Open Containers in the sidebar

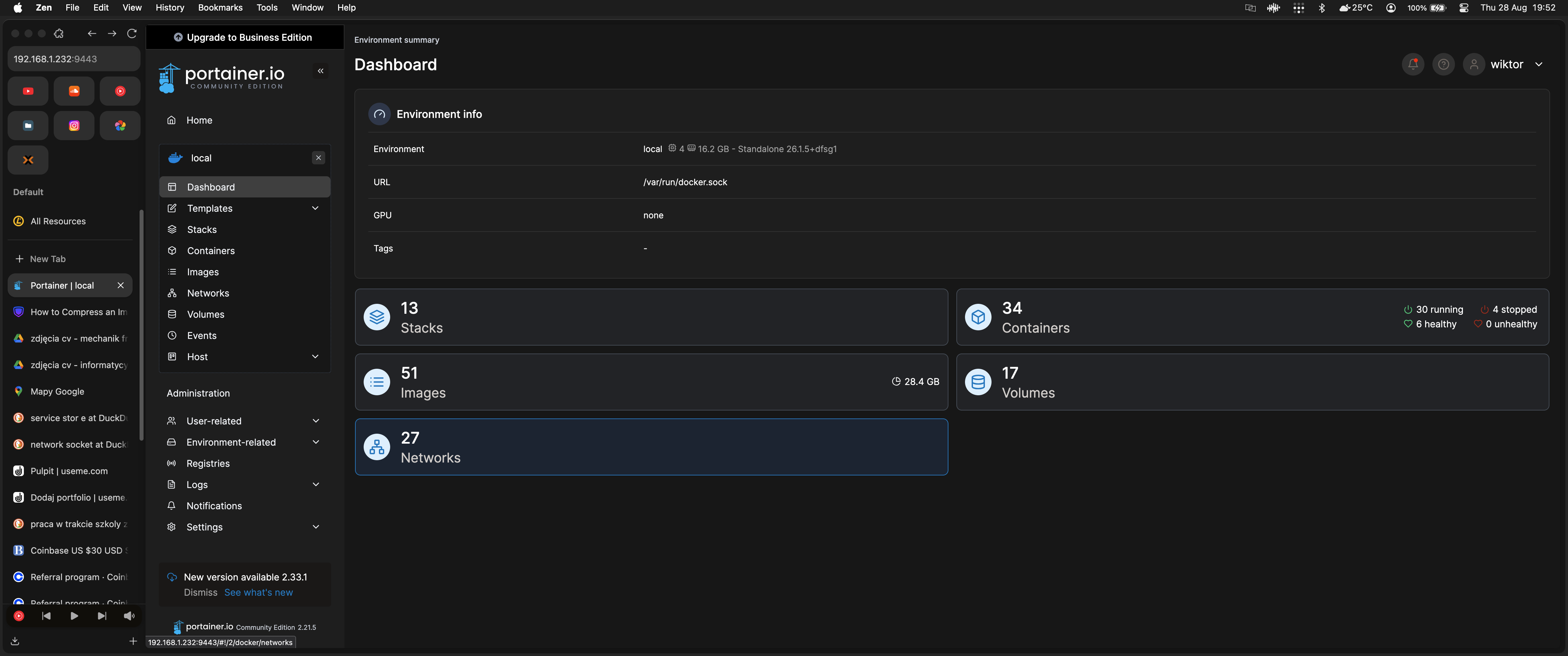[245, 251]
